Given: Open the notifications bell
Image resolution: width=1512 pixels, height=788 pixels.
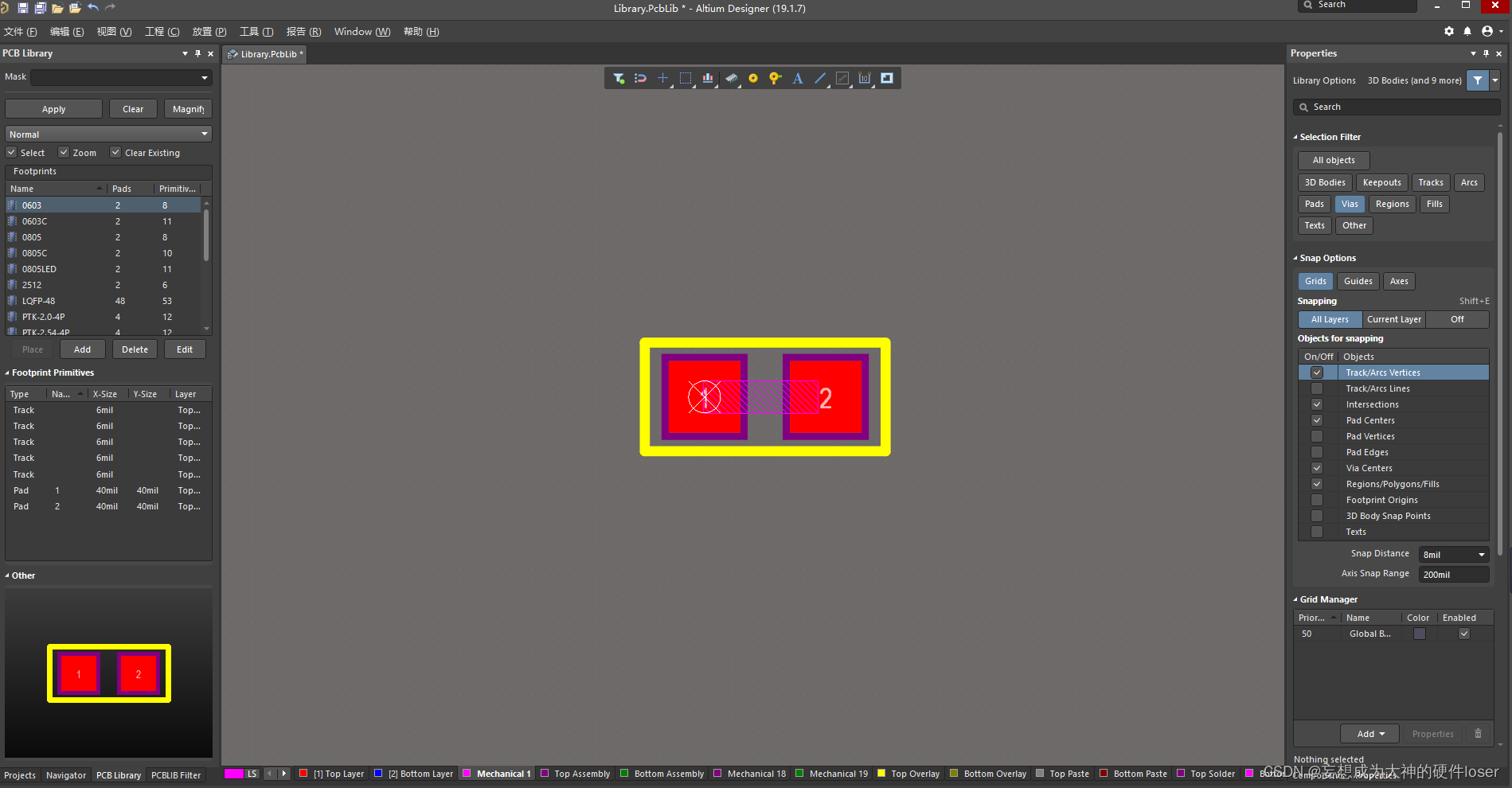Looking at the screenshot, I should click(1467, 31).
